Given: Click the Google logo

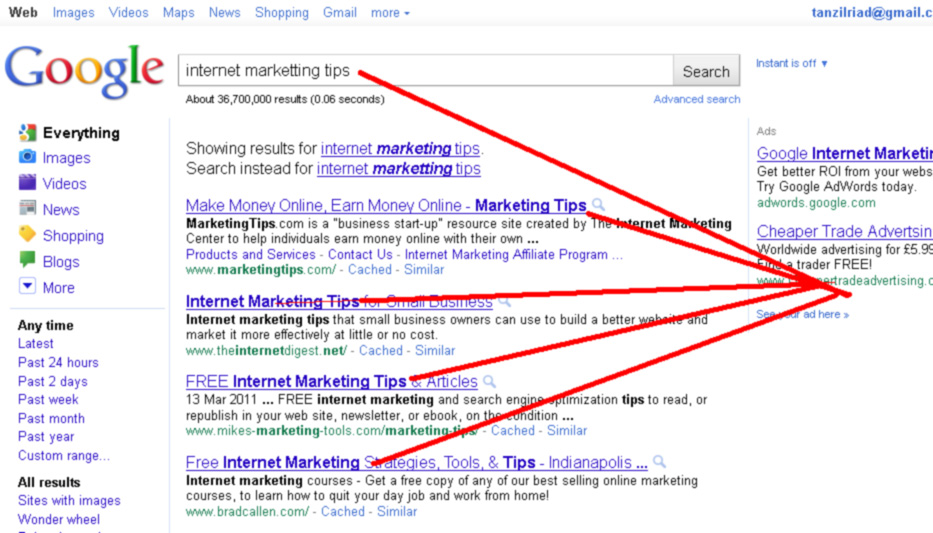Looking at the screenshot, I should (84, 71).
